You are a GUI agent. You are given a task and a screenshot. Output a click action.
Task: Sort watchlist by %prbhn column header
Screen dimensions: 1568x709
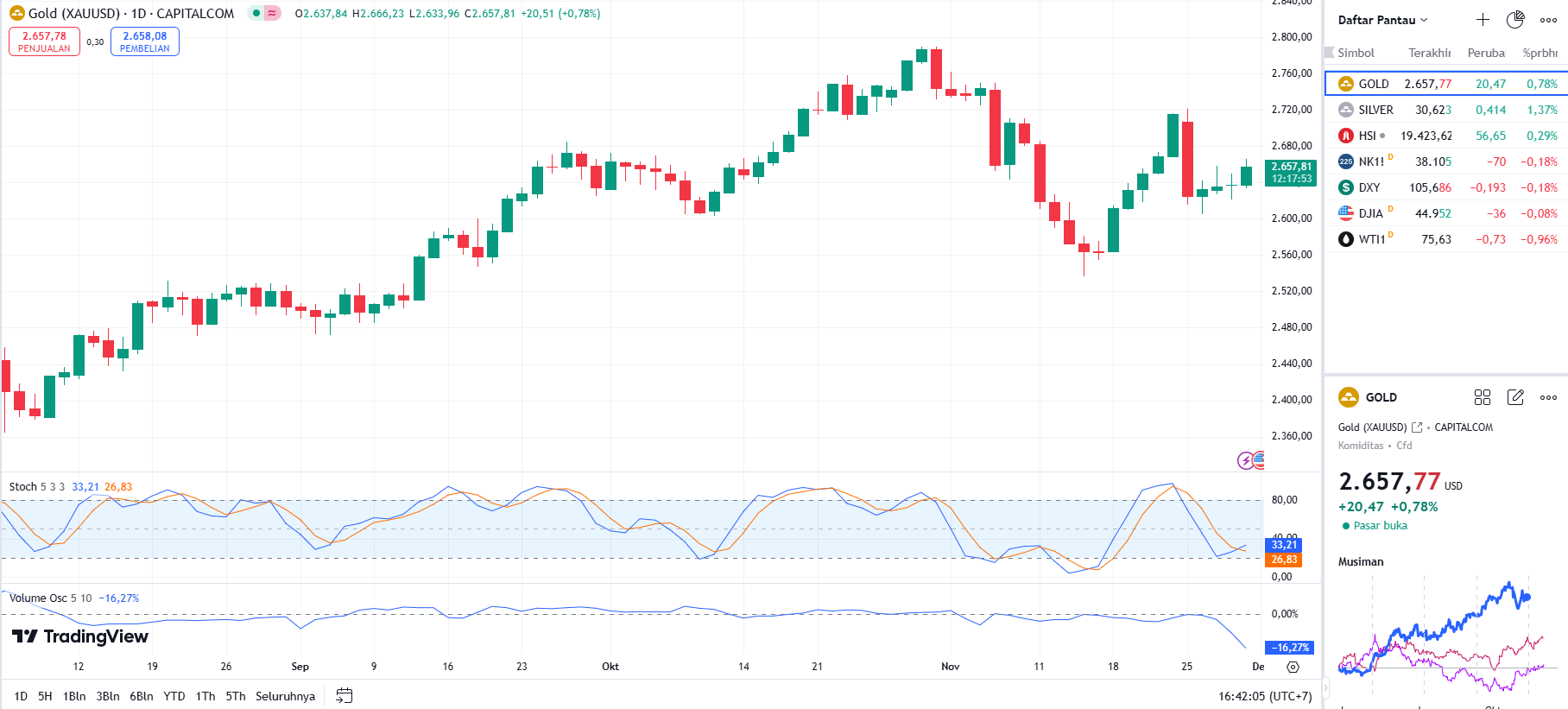[1540, 53]
